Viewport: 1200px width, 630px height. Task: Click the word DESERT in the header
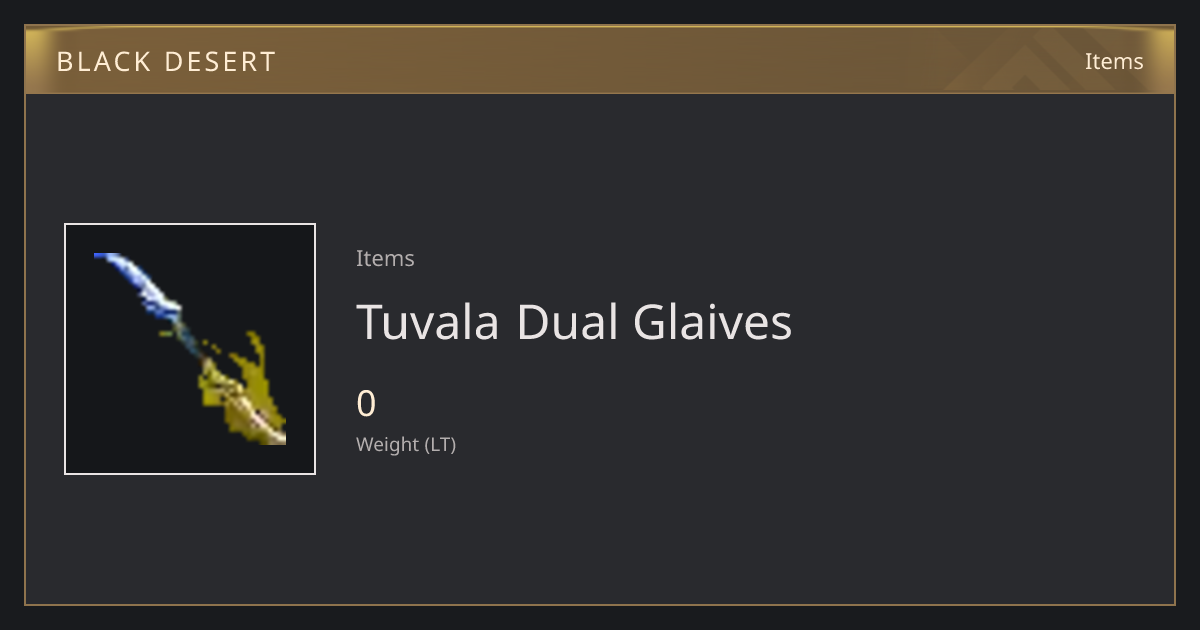click(225, 61)
